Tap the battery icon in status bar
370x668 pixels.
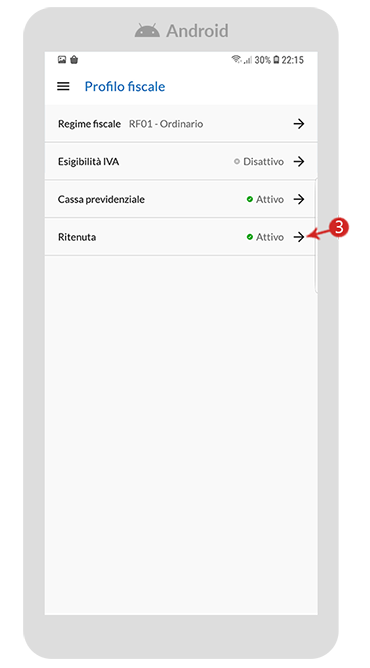[x=276, y=60]
